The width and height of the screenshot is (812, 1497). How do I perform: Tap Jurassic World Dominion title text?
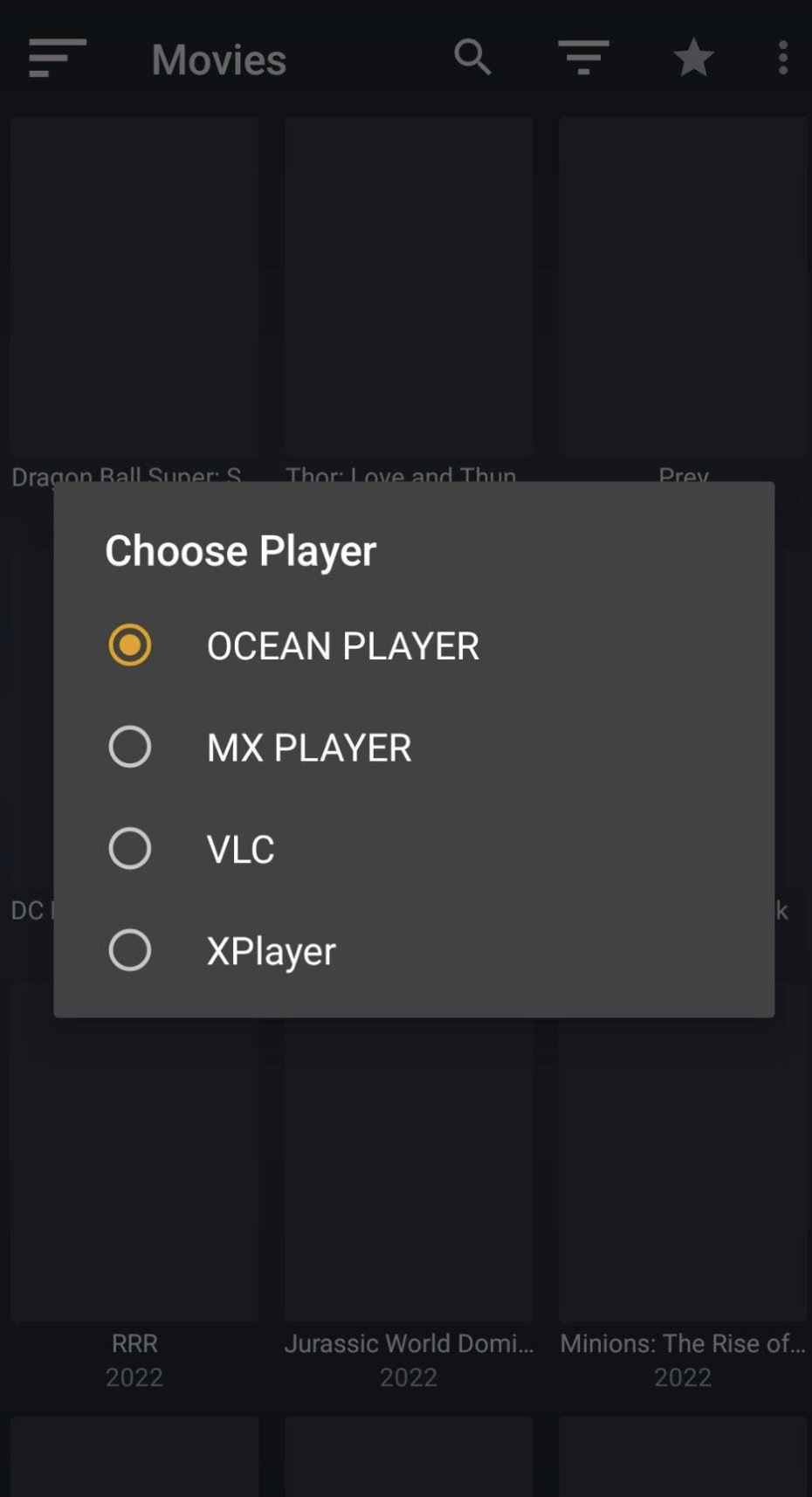(x=408, y=1343)
